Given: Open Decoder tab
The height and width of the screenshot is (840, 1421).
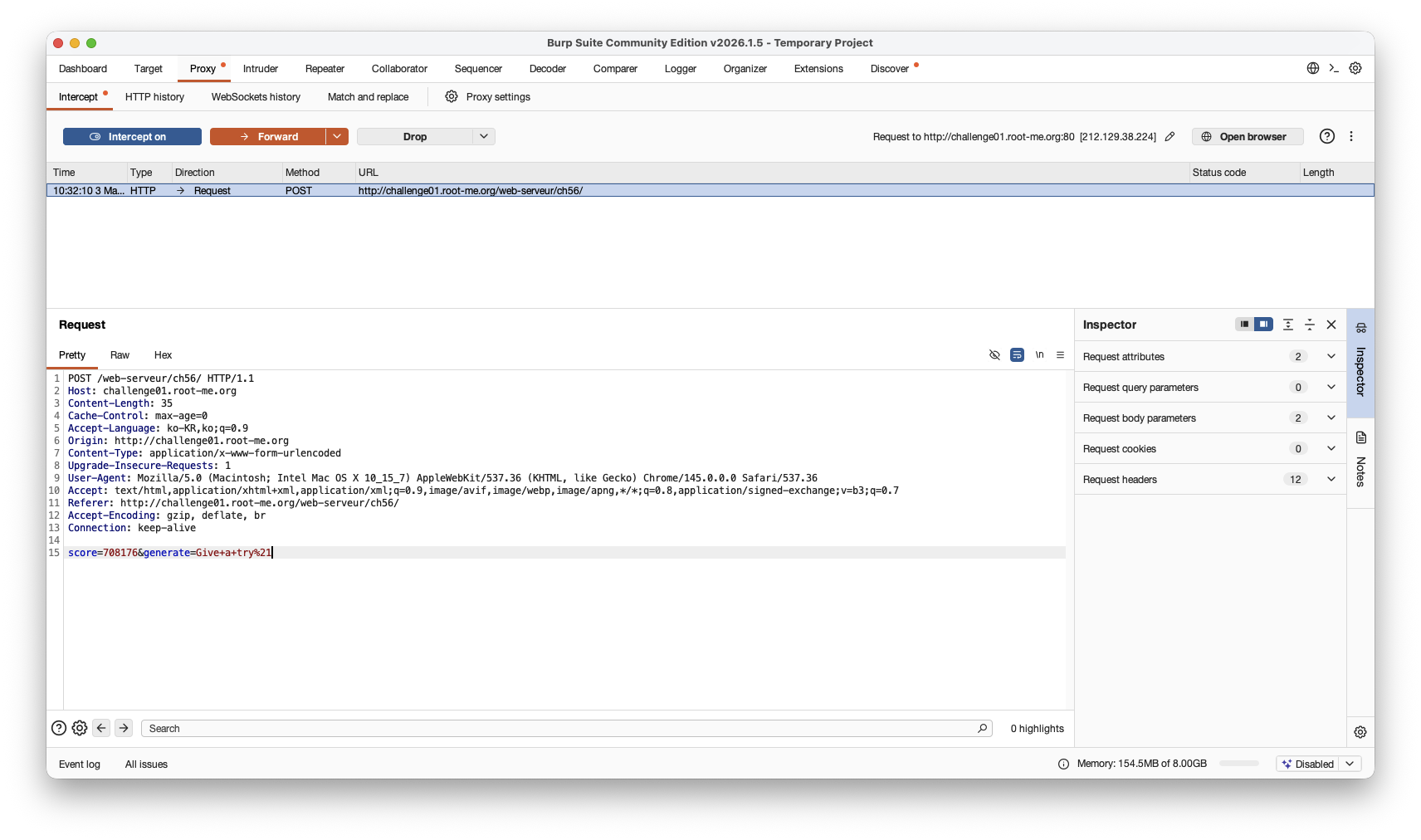Looking at the screenshot, I should point(548,69).
